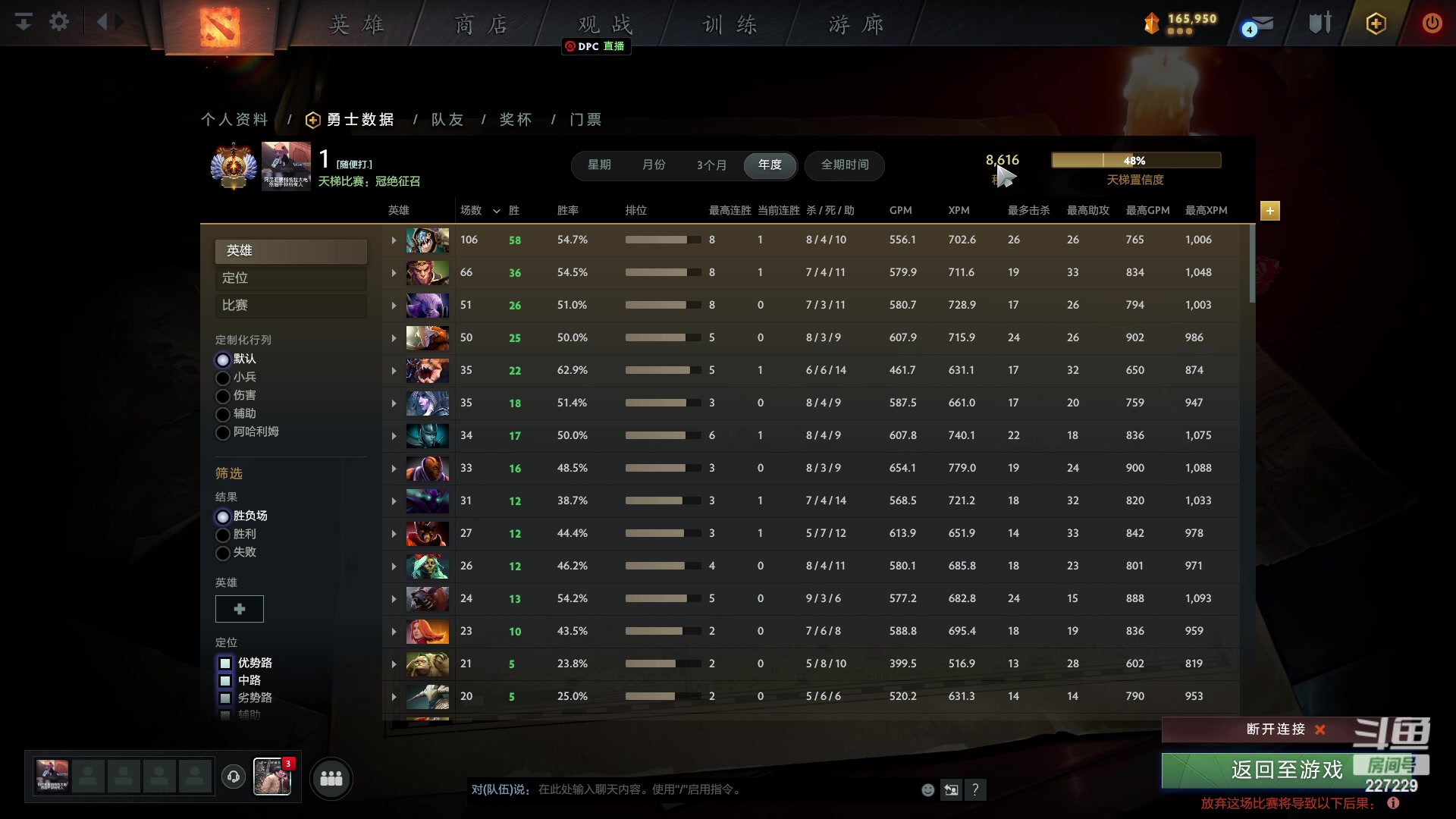The height and width of the screenshot is (819, 1456).
Task: Click the minimize dashboard arrow icon
Action: (x=24, y=22)
